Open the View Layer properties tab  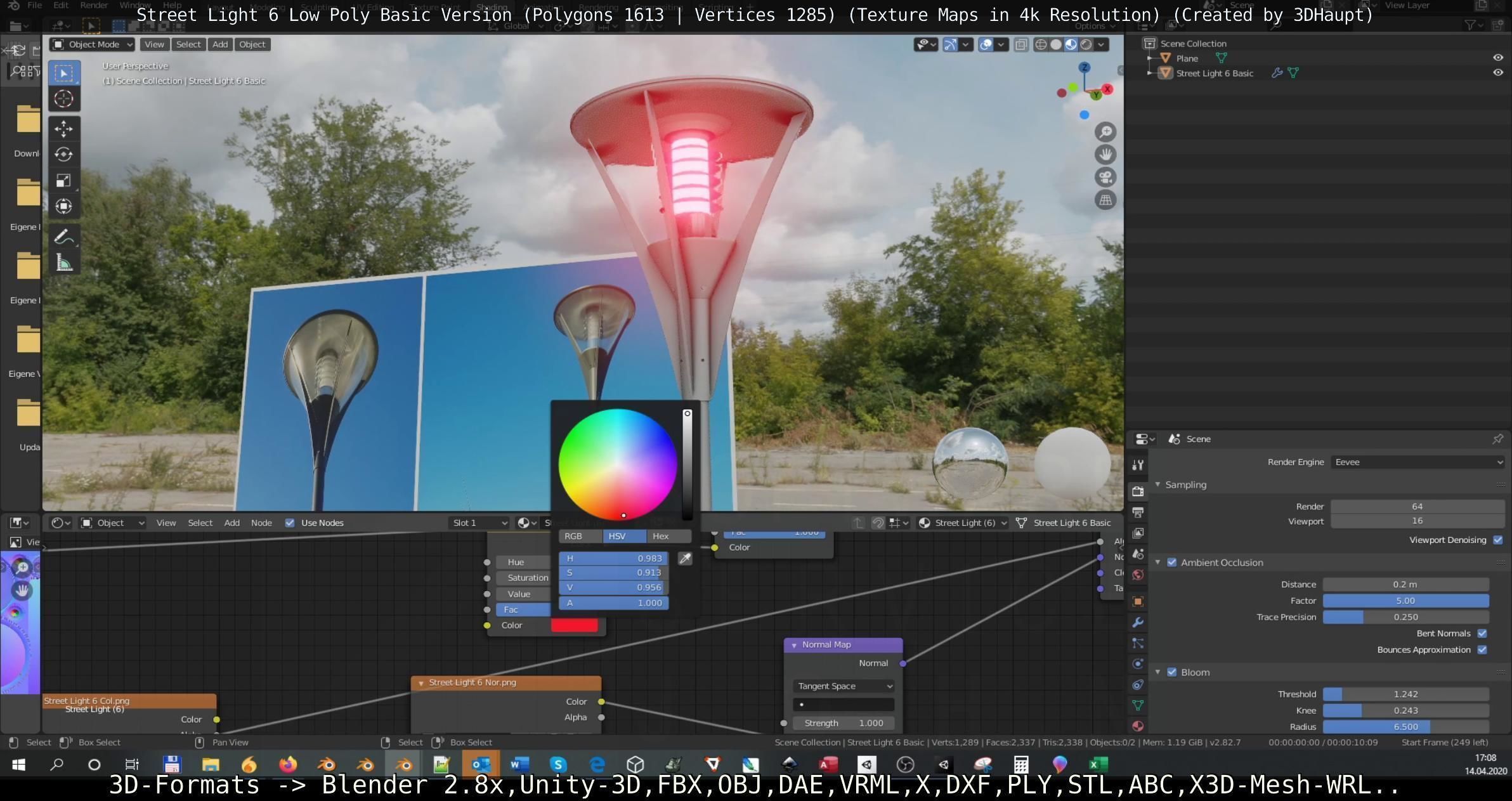1138,533
